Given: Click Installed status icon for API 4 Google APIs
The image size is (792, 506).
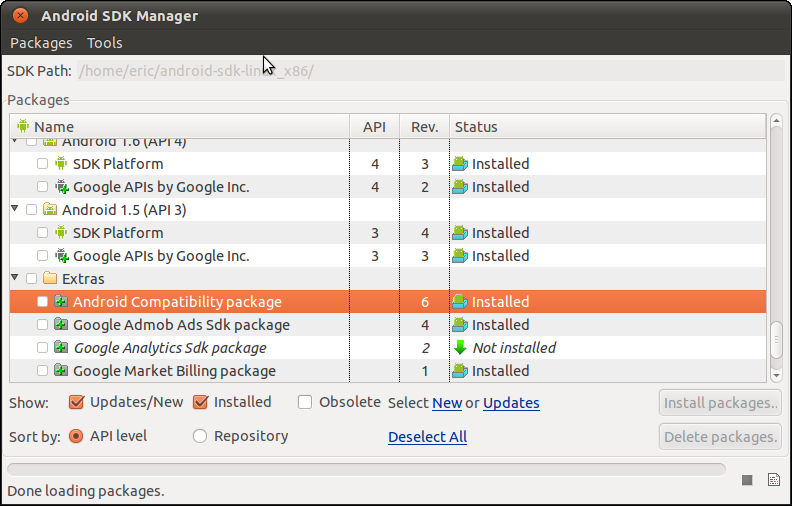Looking at the screenshot, I should [x=460, y=186].
